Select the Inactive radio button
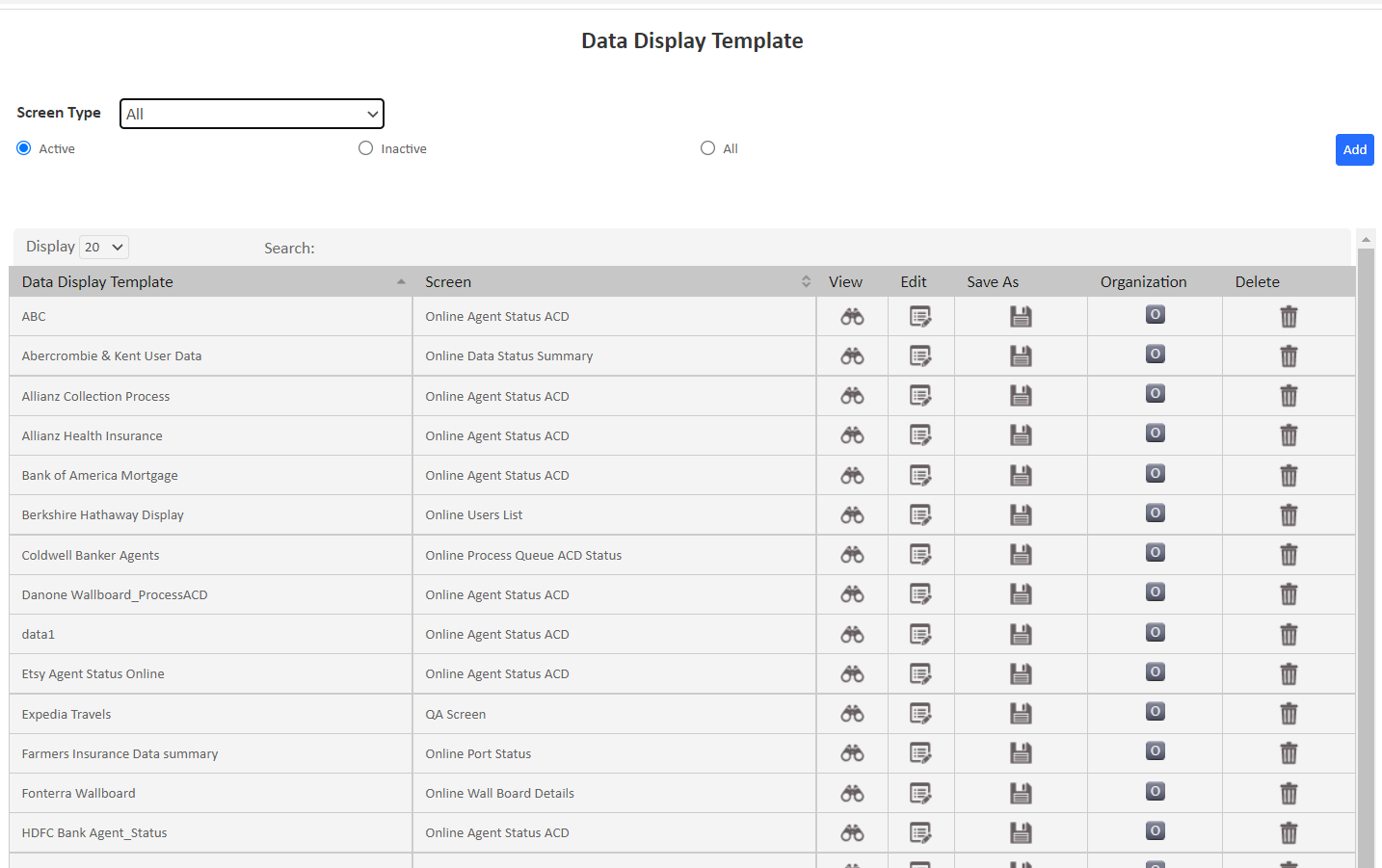This screenshot has width=1382, height=868. 365,147
